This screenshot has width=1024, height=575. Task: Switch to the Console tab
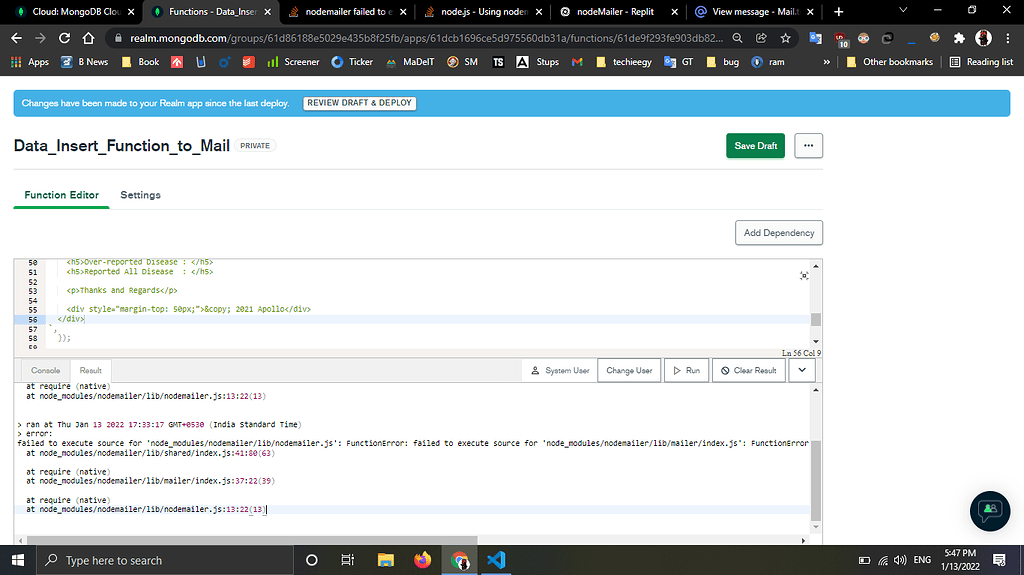45,370
